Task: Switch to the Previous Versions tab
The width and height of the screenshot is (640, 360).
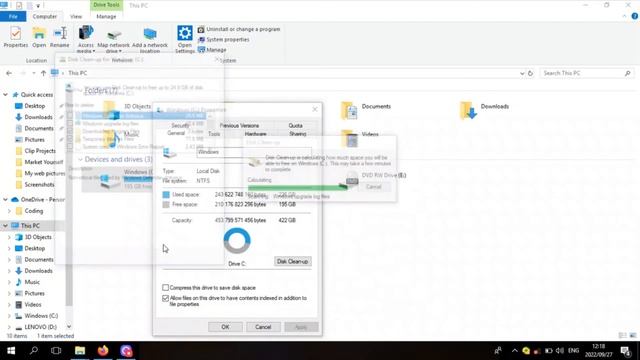Action: (239, 126)
